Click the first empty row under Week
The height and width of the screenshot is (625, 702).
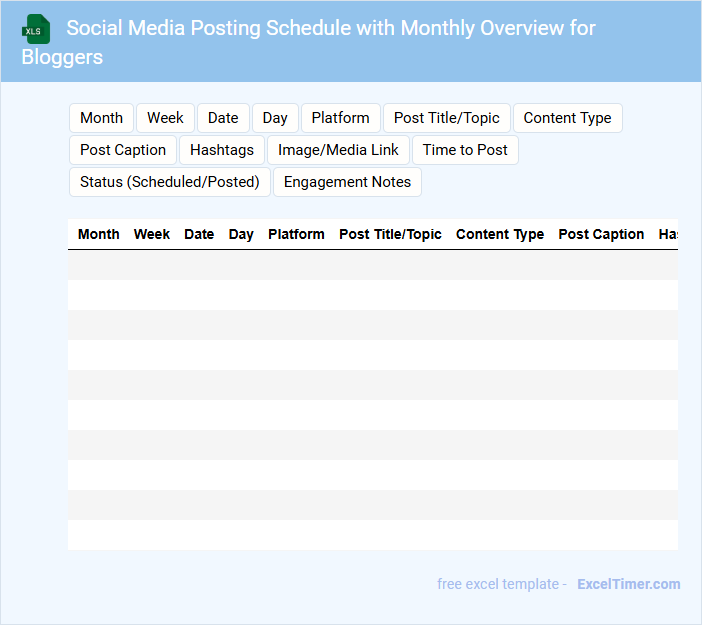[152, 265]
